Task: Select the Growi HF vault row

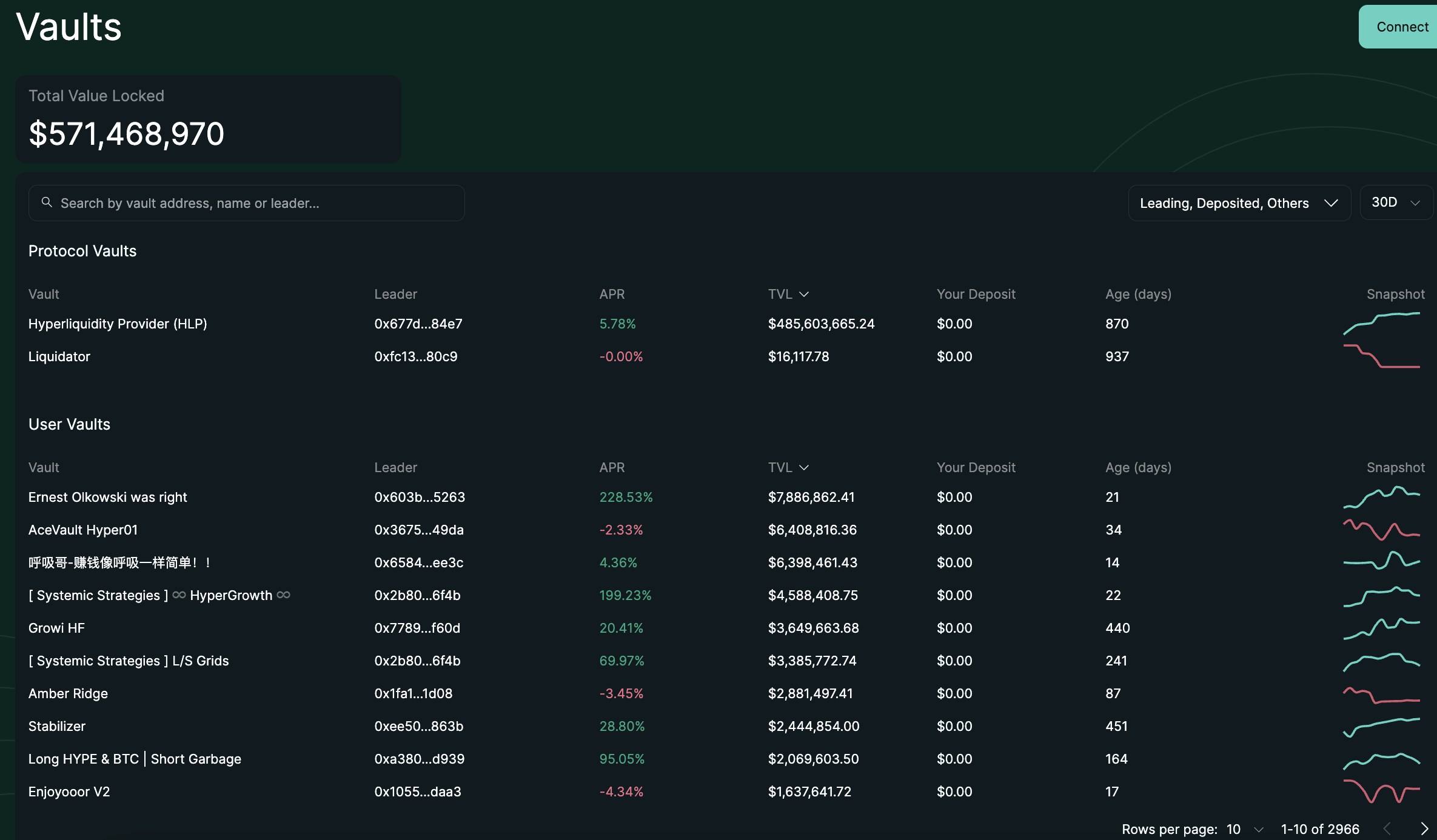Action: pos(56,628)
